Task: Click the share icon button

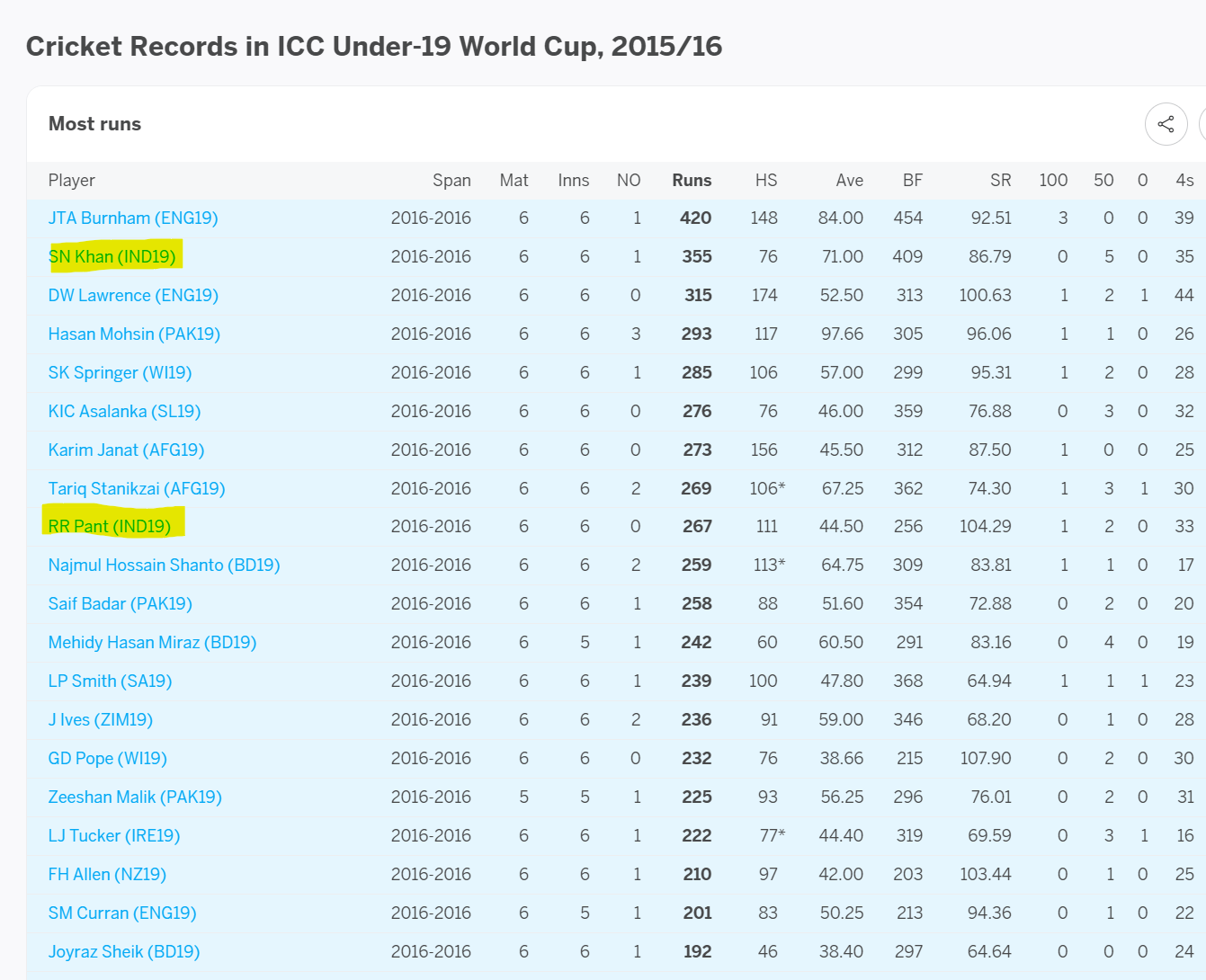Action: pos(1166,124)
